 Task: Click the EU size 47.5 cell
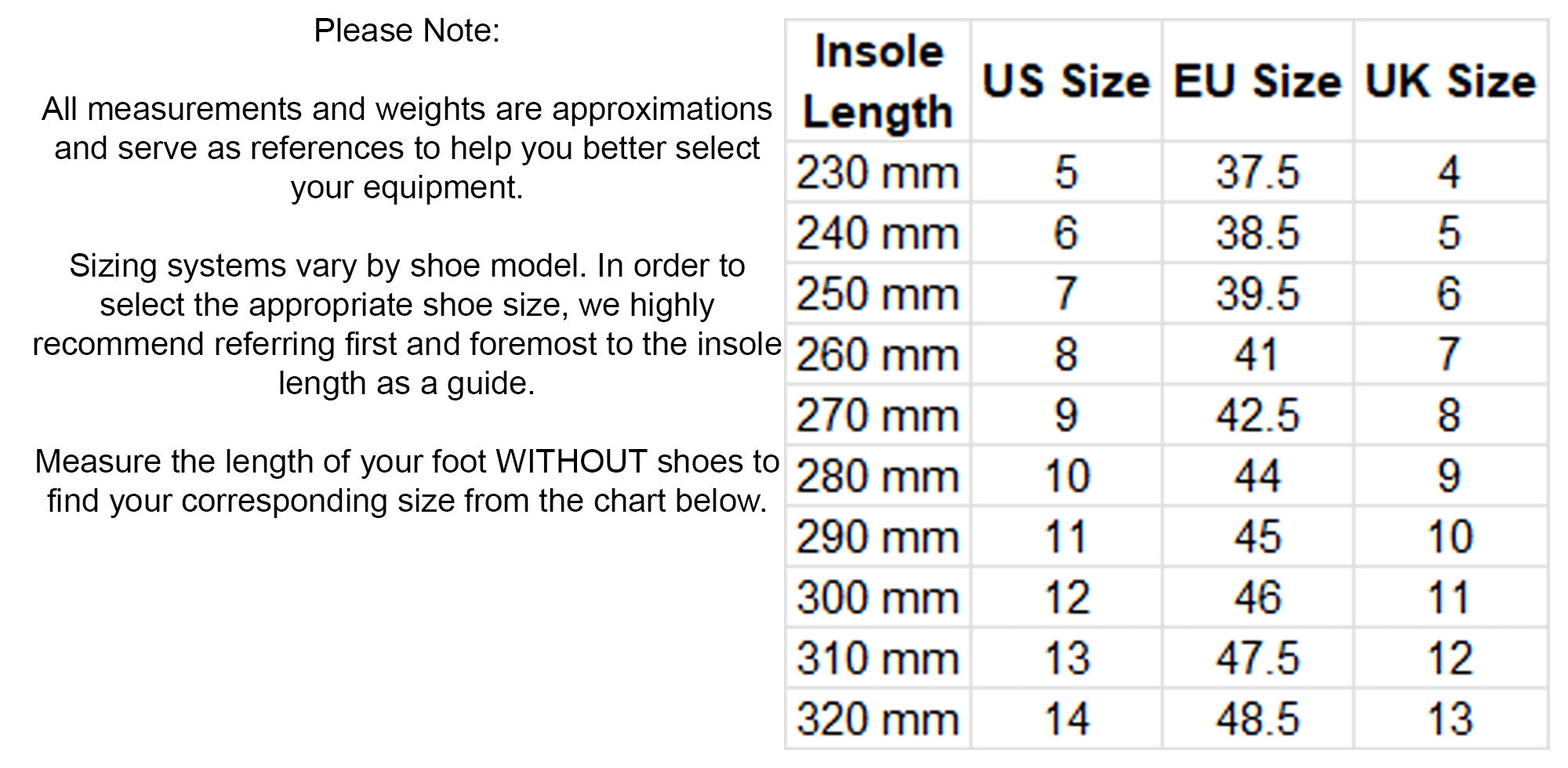[1257, 658]
